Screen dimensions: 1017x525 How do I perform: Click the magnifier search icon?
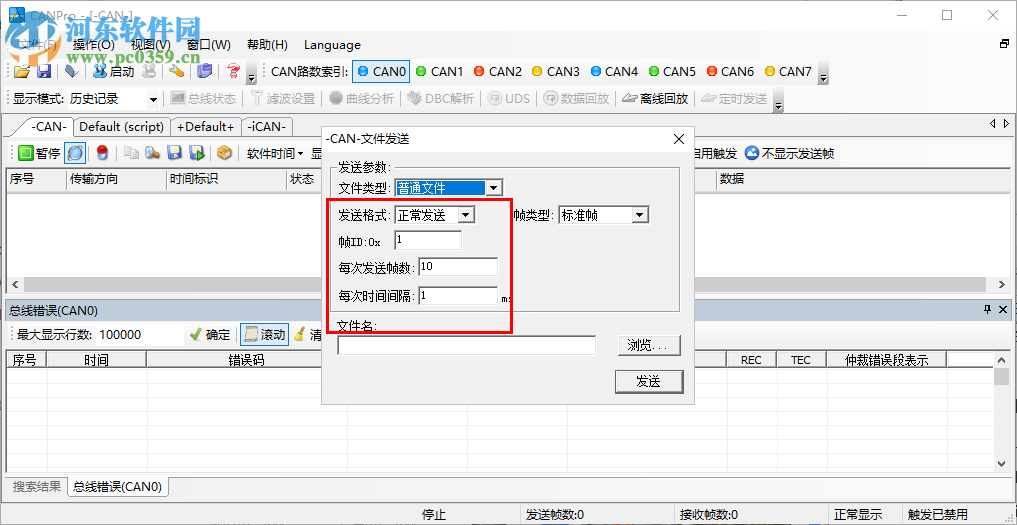[x=152, y=153]
